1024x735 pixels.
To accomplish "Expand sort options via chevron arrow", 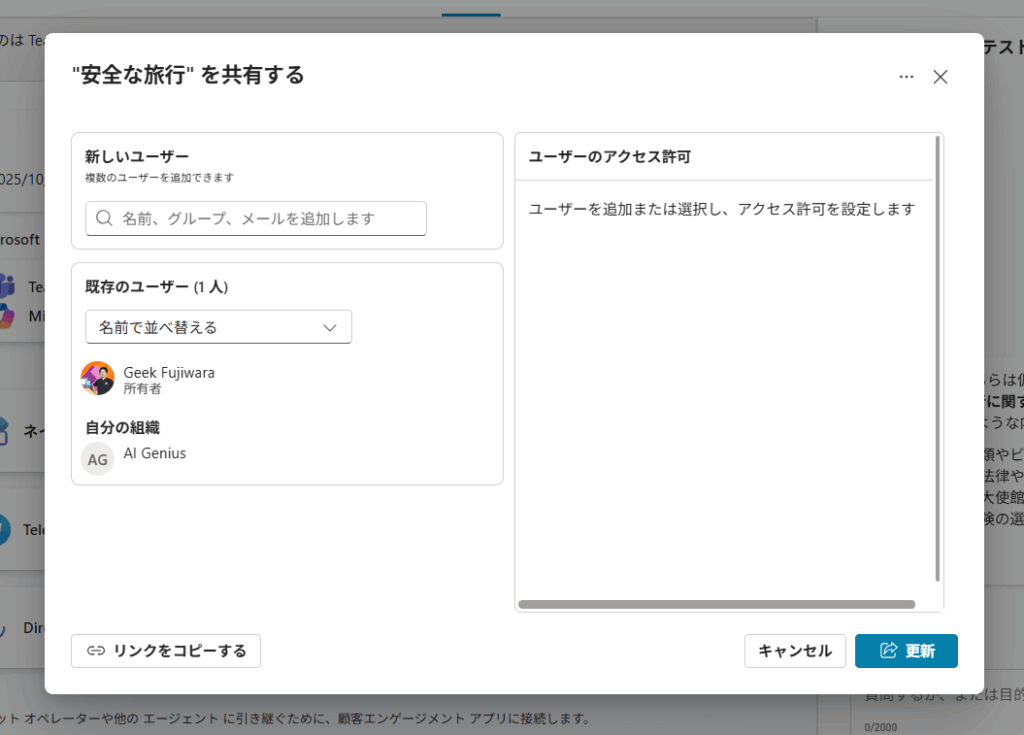I will pyautogui.click(x=330, y=327).
